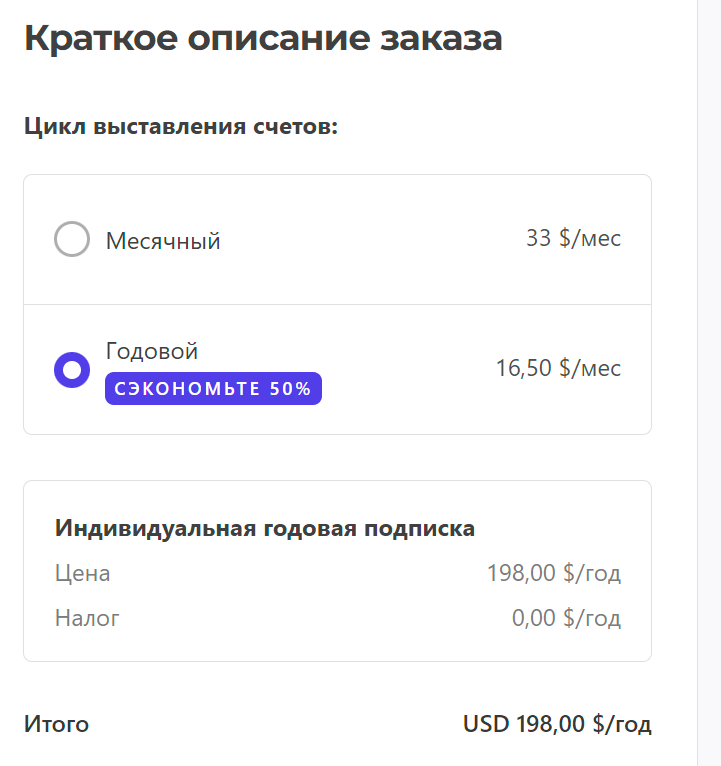The image size is (721, 766).
Task: Click the "Годовой" option label
Action: (x=152, y=351)
